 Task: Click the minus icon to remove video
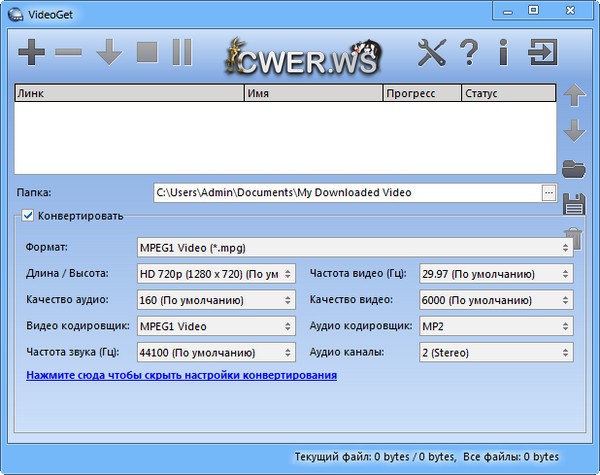click(69, 53)
